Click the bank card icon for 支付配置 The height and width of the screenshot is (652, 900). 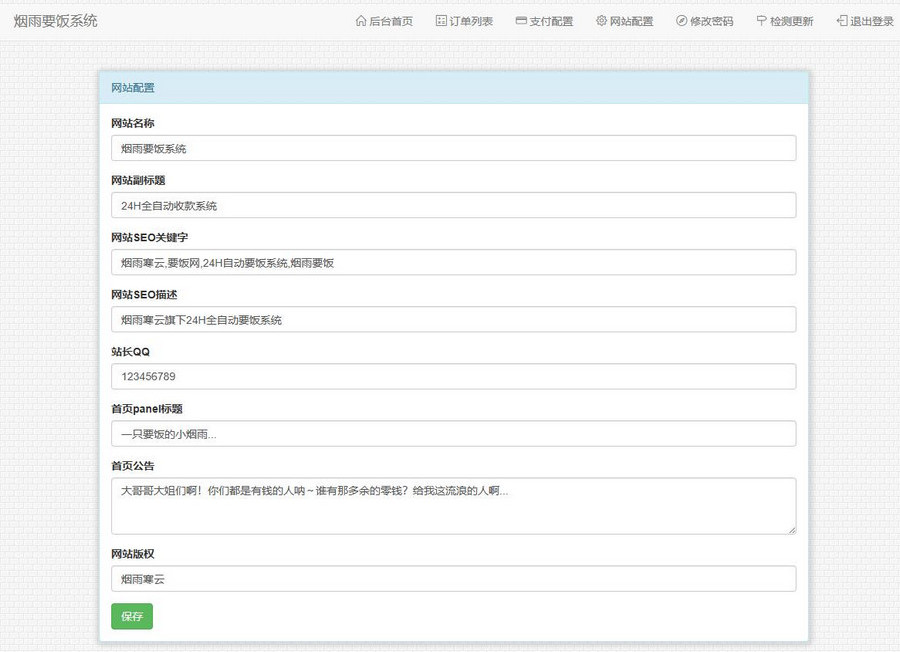click(520, 20)
